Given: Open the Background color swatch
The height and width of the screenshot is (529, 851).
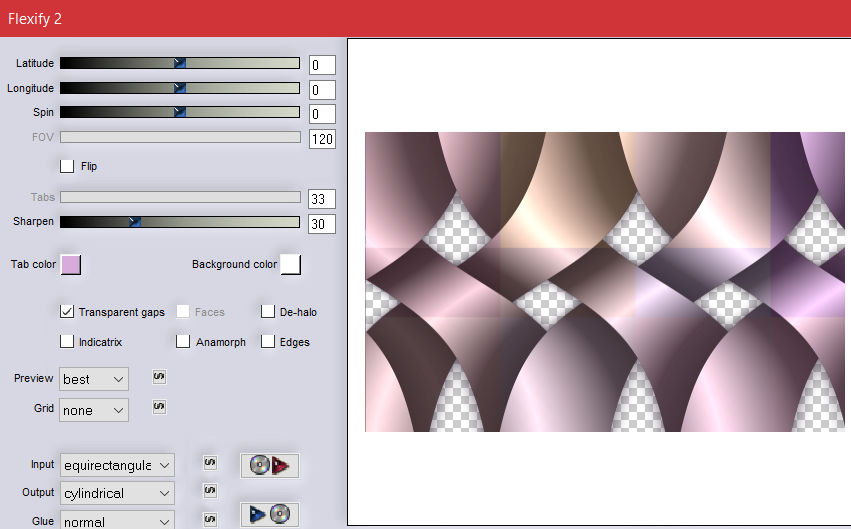Looking at the screenshot, I should [x=290, y=264].
